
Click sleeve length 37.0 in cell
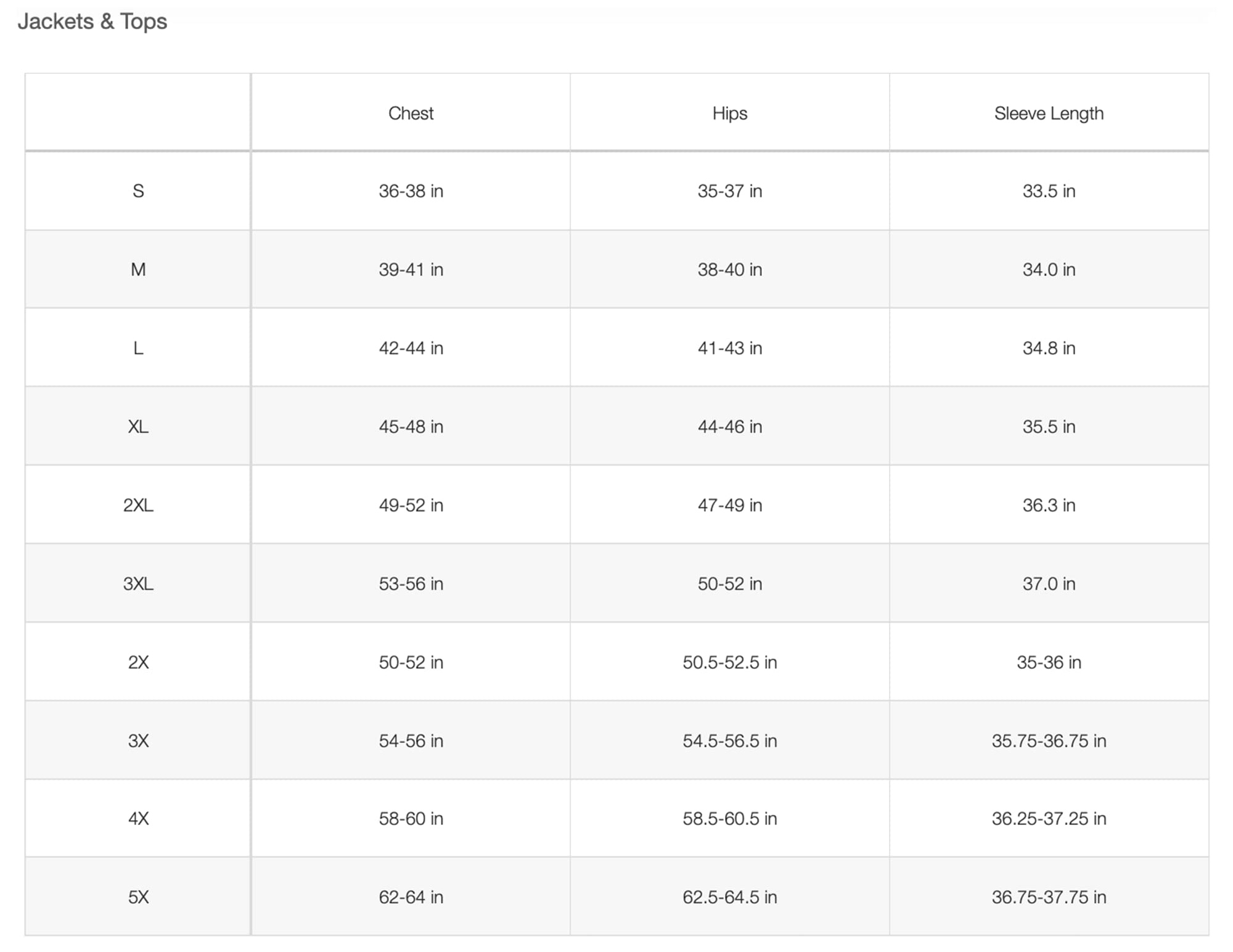1048,583
